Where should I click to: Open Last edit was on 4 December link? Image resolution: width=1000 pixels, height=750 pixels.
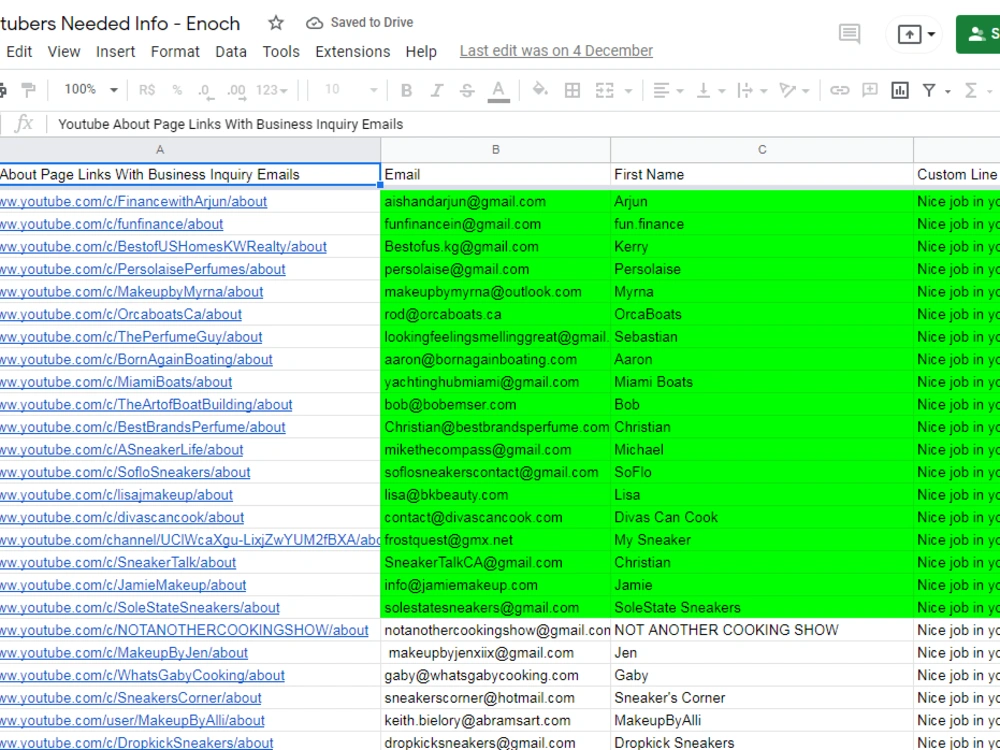click(x=556, y=51)
